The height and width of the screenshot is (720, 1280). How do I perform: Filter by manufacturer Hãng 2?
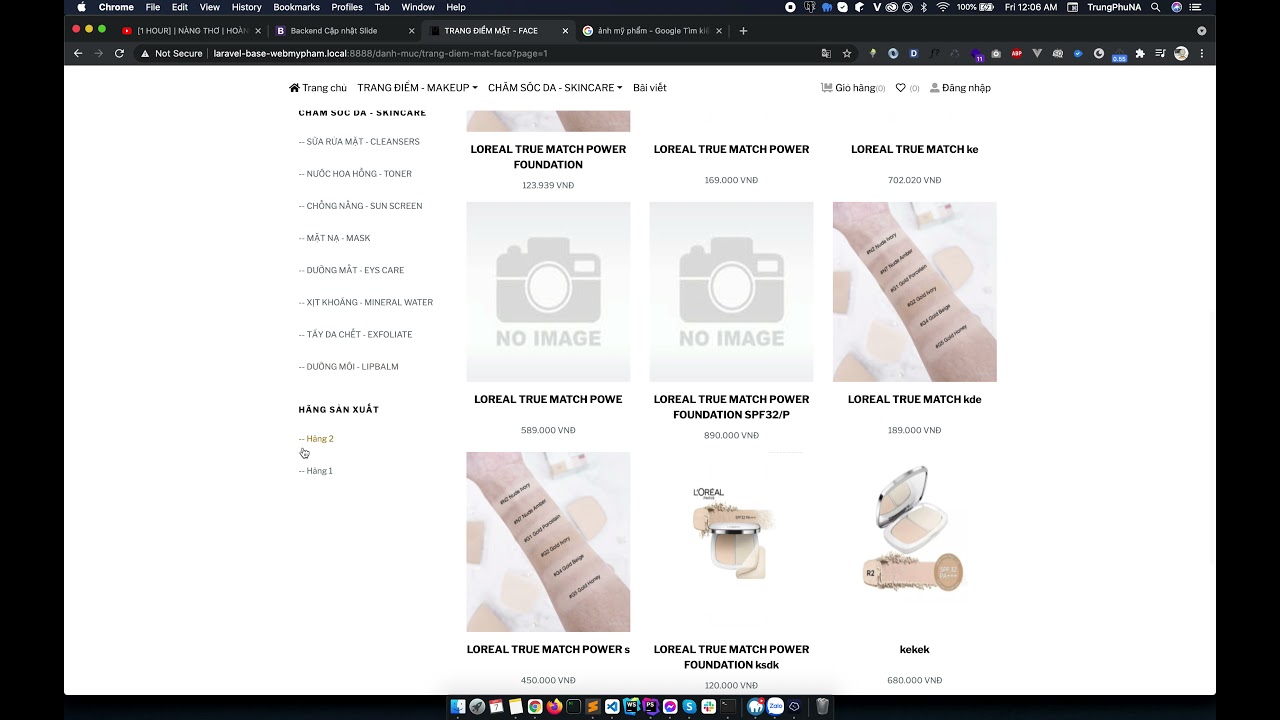(x=316, y=439)
